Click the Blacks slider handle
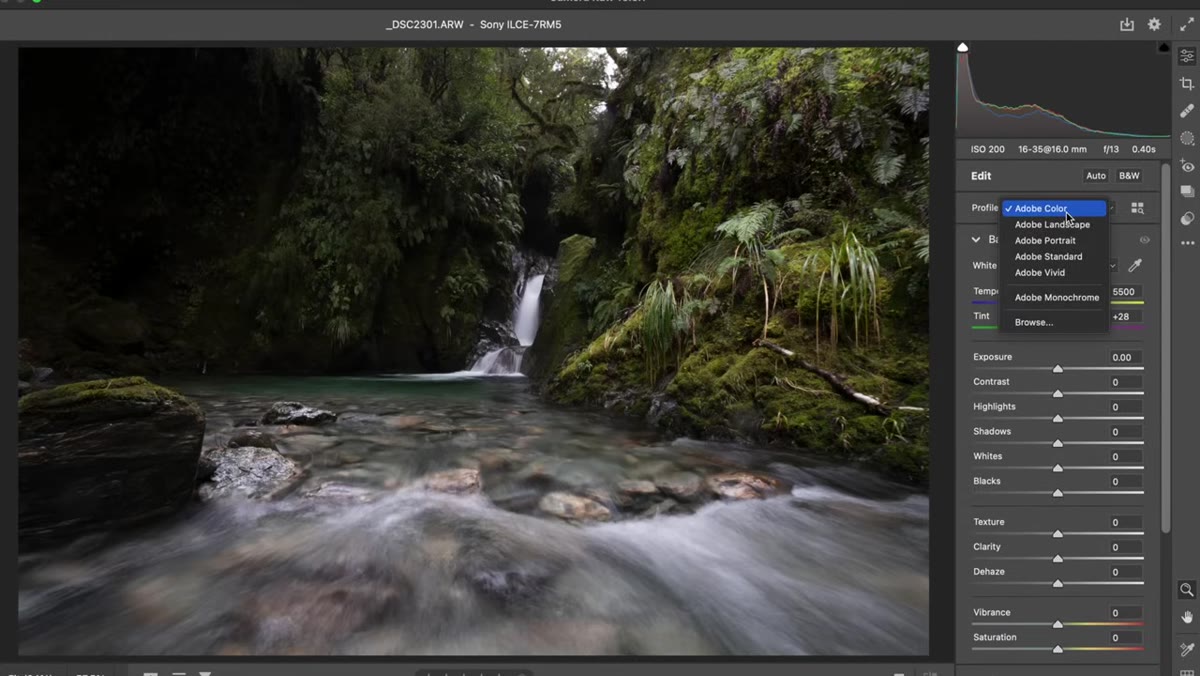This screenshot has width=1200, height=676. pyautogui.click(x=1058, y=493)
